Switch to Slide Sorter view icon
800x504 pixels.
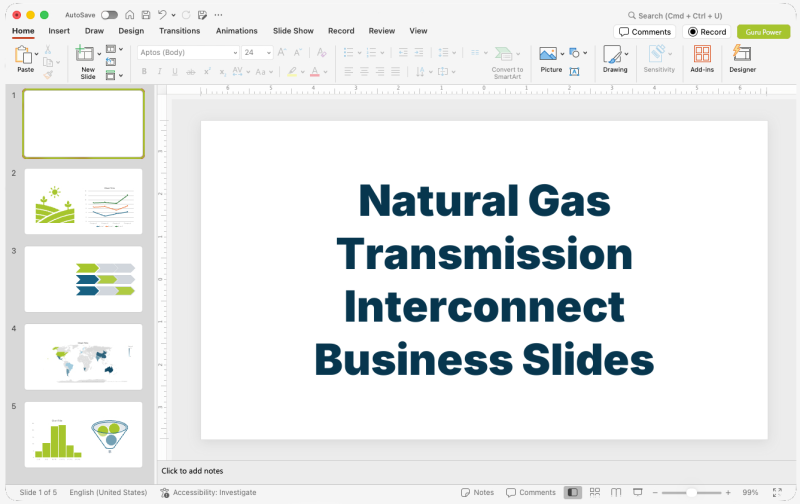tap(595, 492)
